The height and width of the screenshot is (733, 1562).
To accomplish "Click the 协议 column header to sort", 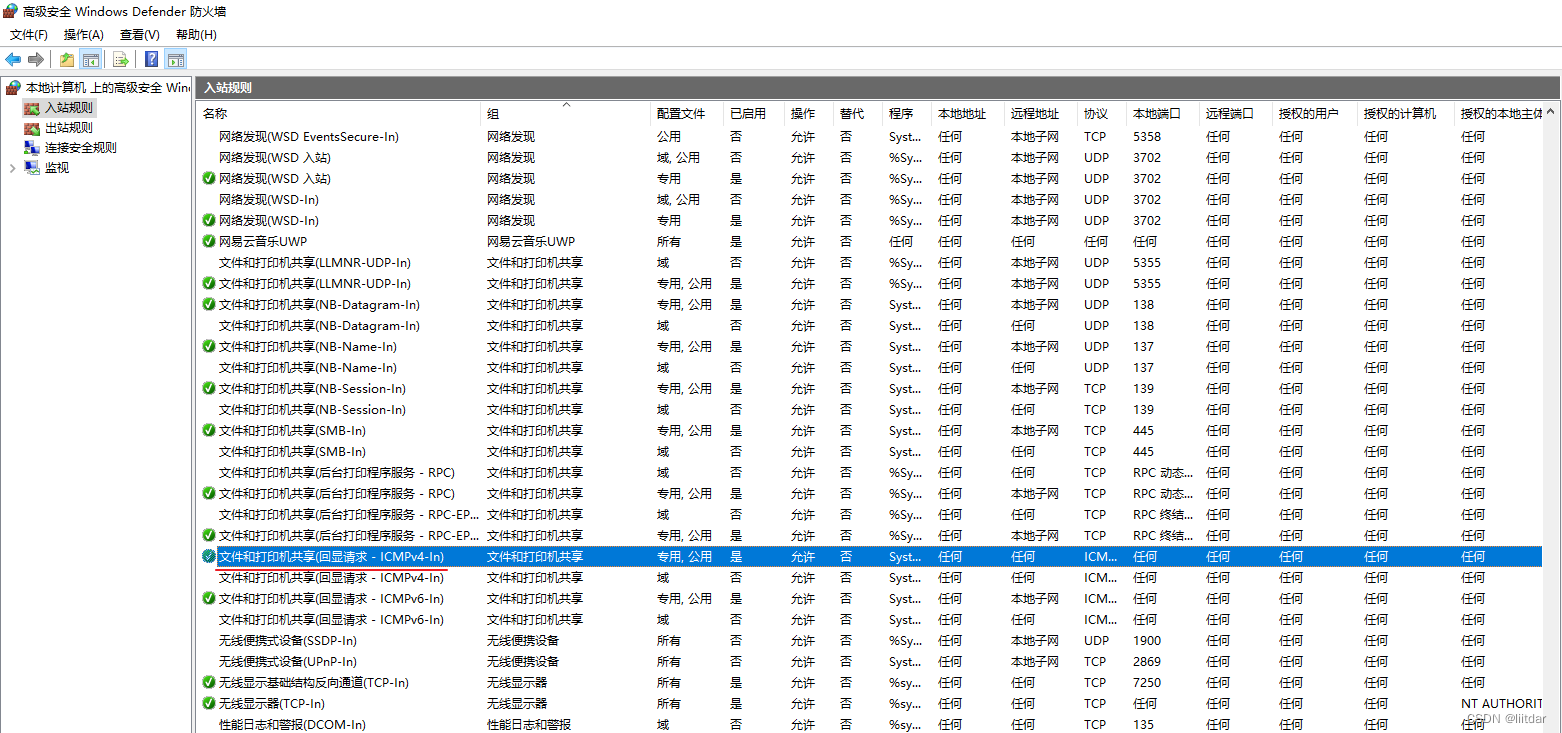I will [x=1095, y=113].
